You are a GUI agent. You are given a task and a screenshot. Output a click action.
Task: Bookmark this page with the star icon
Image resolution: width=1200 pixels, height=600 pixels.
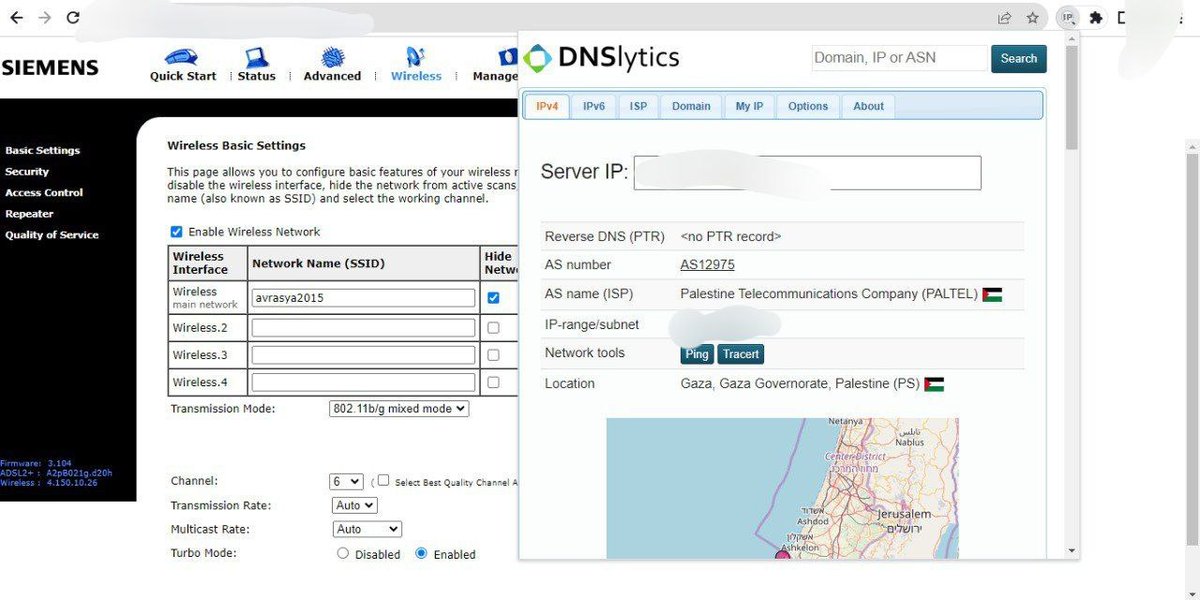click(1033, 17)
